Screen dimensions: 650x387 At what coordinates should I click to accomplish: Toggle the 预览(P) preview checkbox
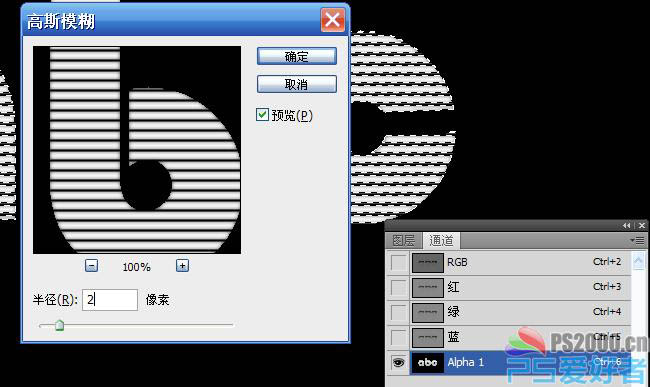point(262,114)
